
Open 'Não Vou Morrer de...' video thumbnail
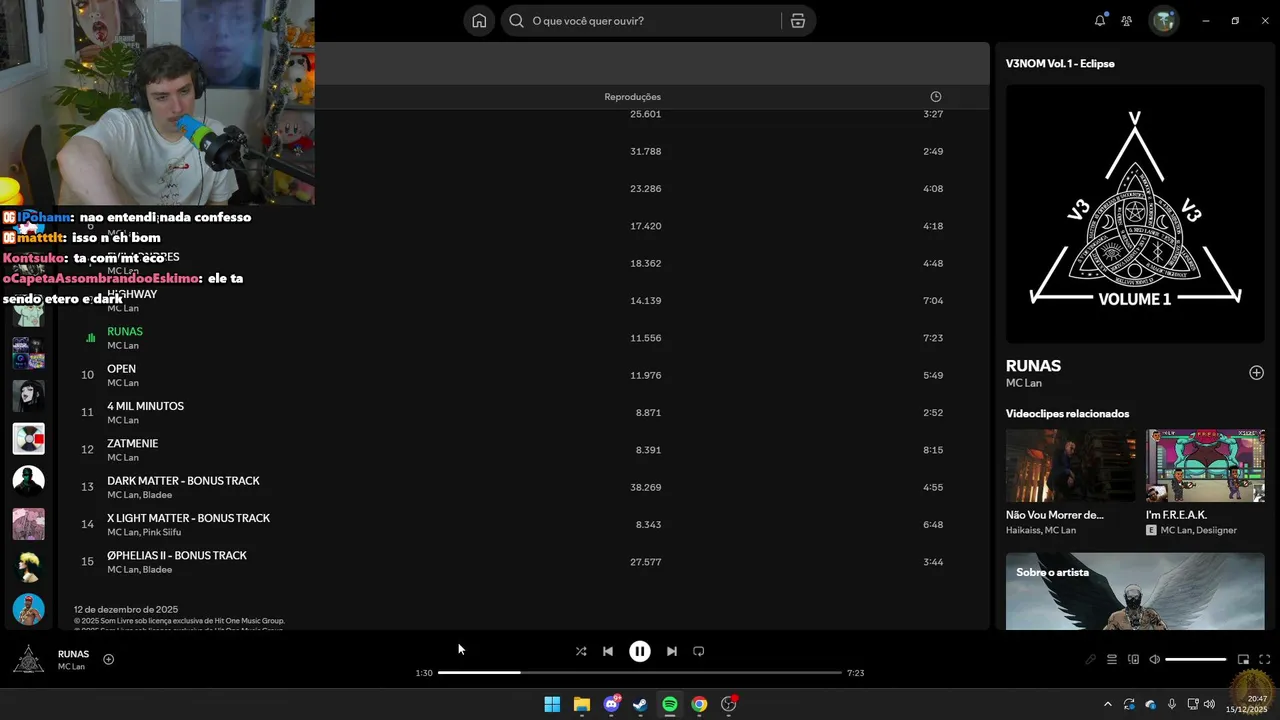pyautogui.click(x=1071, y=466)
